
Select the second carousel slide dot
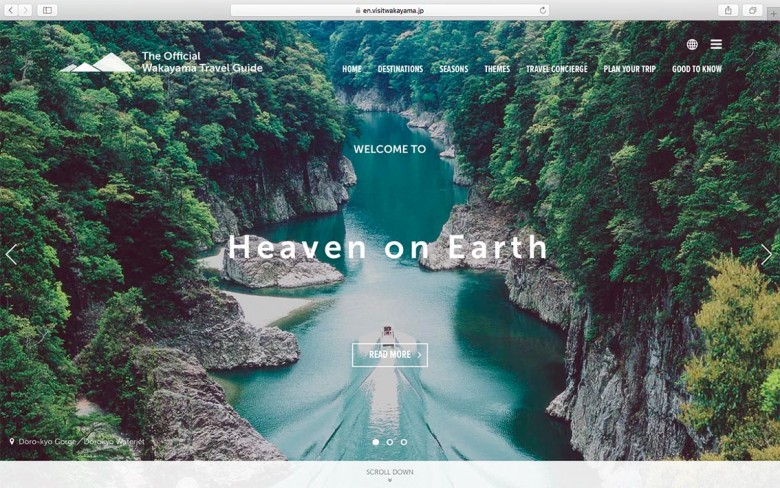[390, 442]
